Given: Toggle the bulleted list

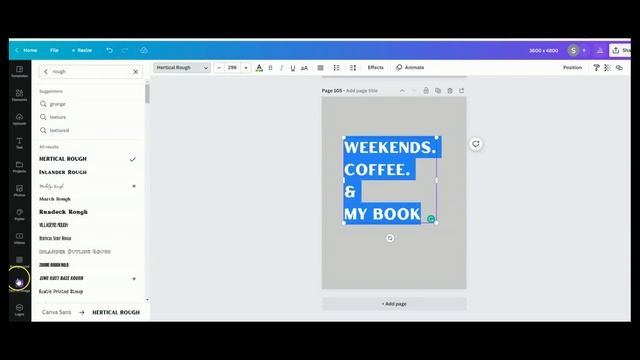Looking at the screenshot, I should [336, 68].
